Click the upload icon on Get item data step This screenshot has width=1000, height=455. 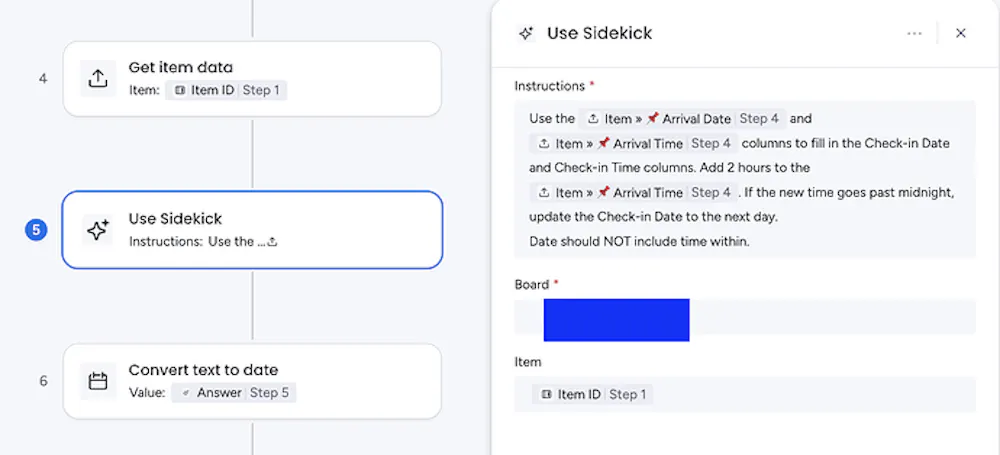point(98,78)
